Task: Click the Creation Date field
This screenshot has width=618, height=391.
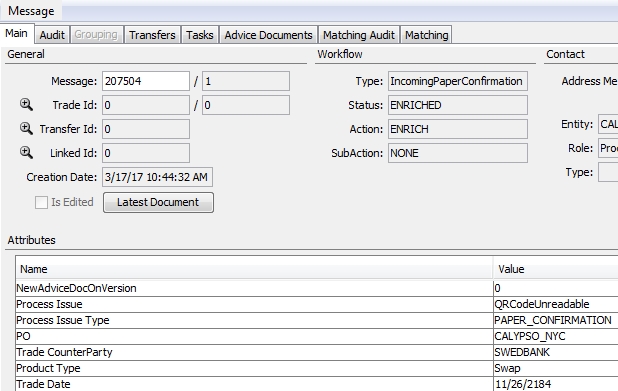Action: pos(157,177)
